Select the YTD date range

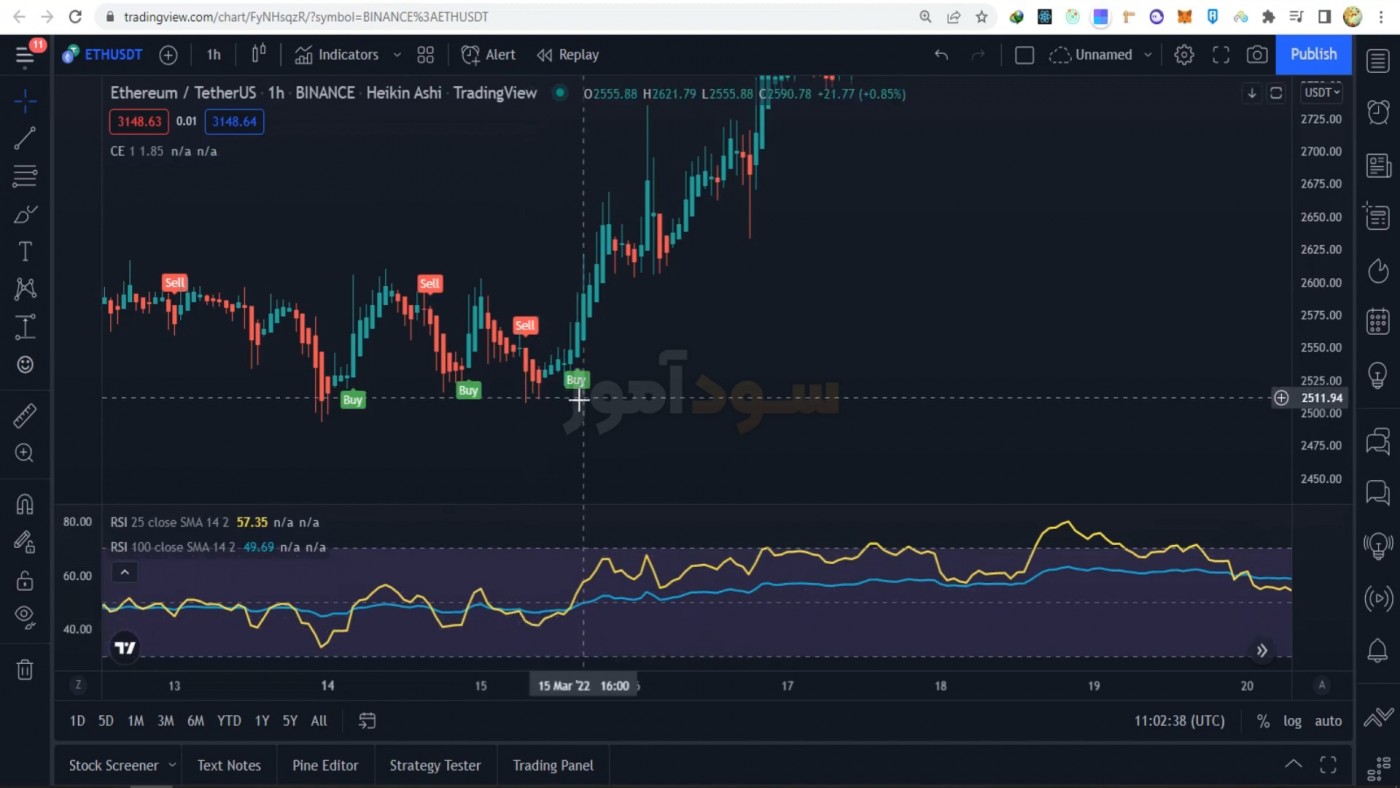(229, 721)
